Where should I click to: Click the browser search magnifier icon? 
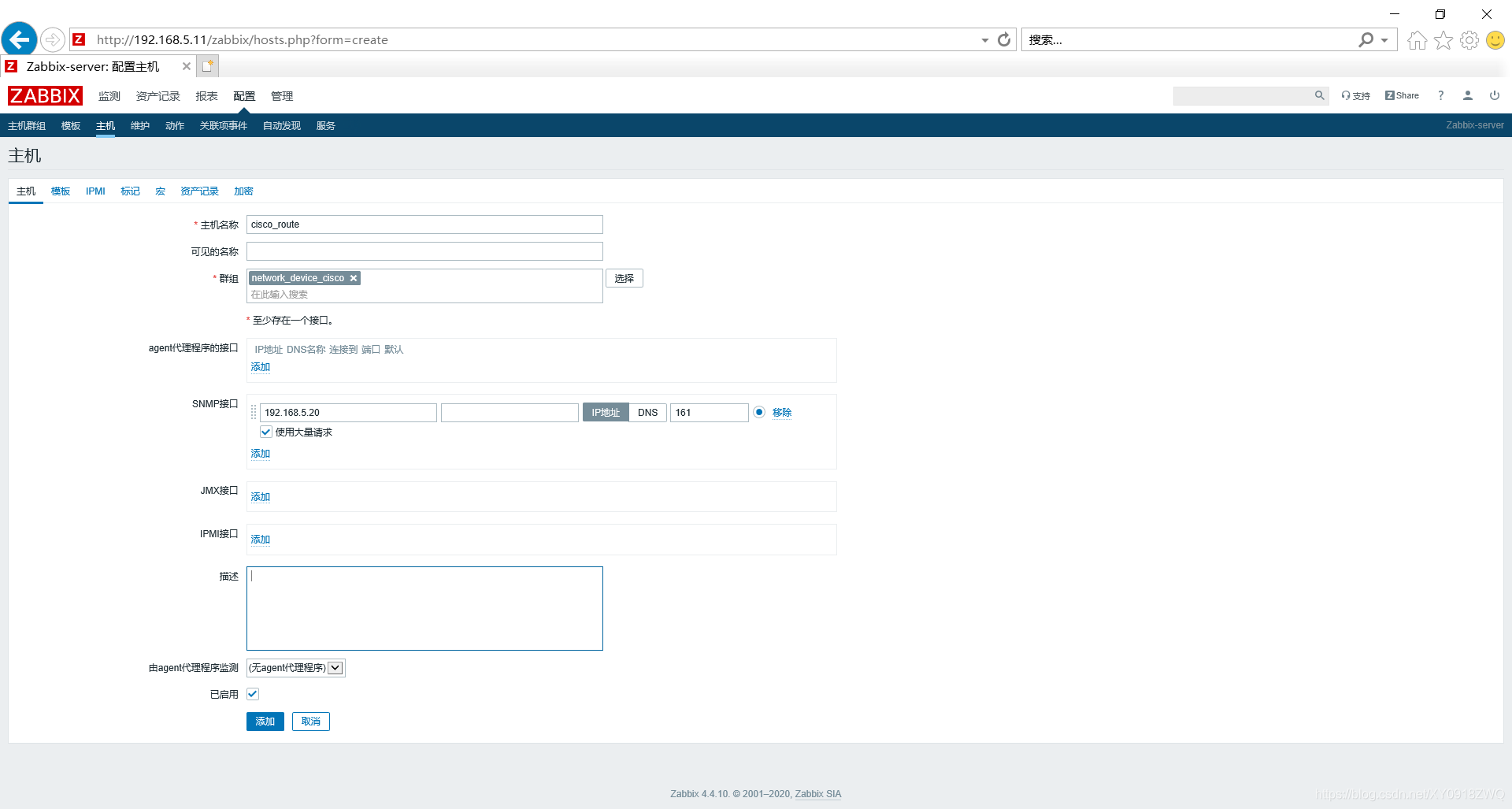pos(1366,39)
